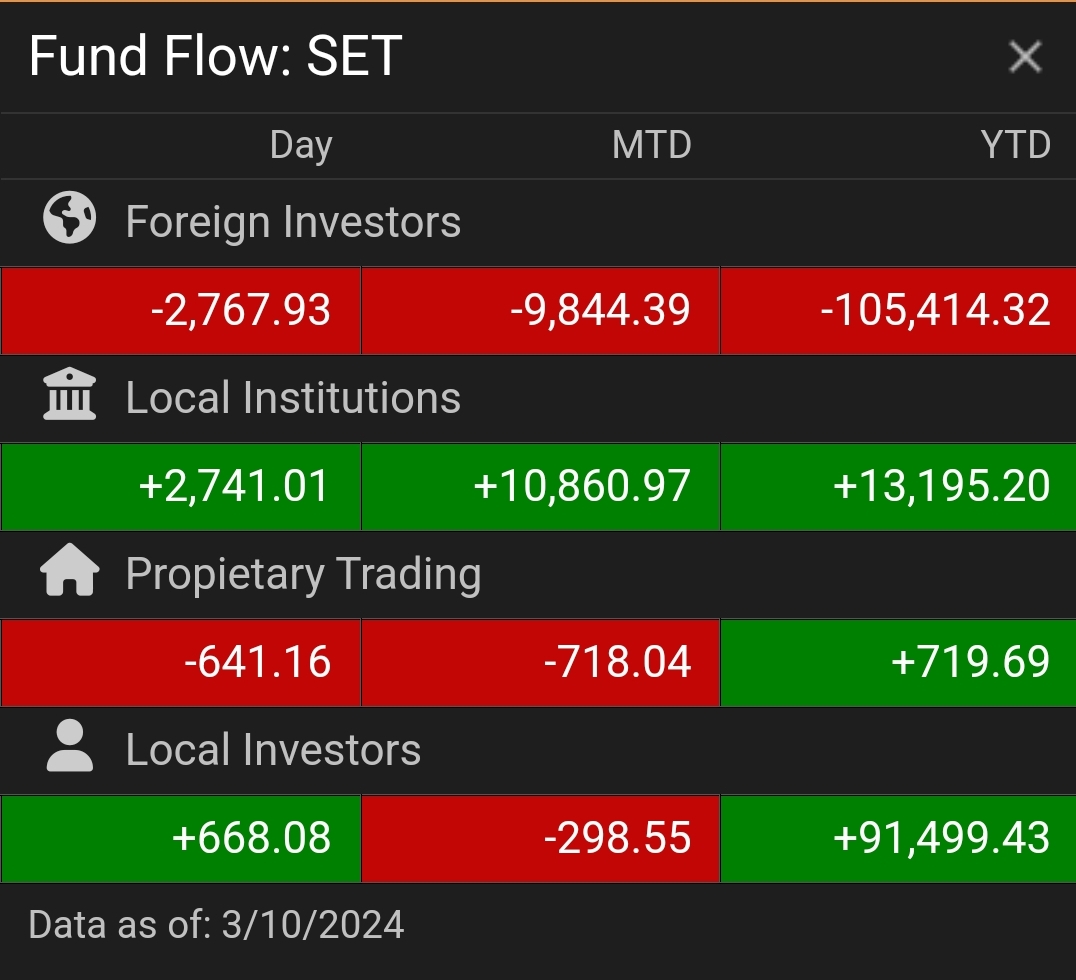Click Foreign Investors MTD value -9,844.39

(x=600, y=310)
